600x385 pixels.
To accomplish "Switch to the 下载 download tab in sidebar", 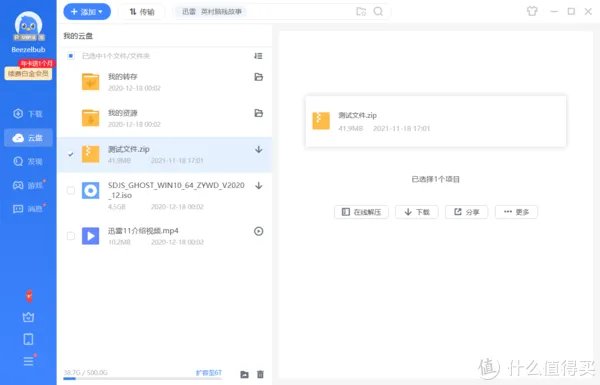I will coord(28,114).
